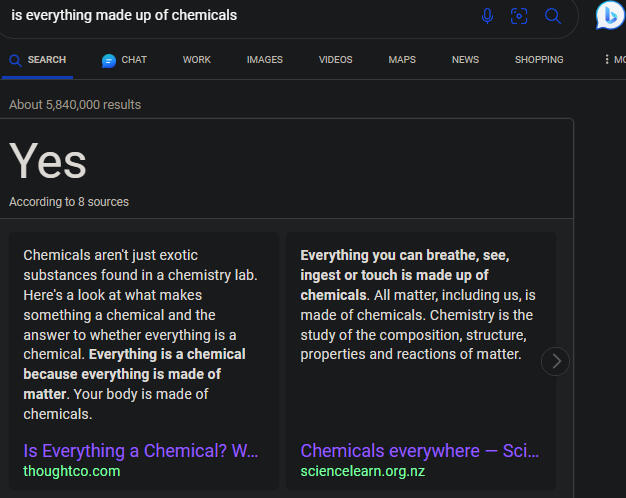
Task: Open 'Chemicals everywhere' result link
Action: (x=420, y=451)
